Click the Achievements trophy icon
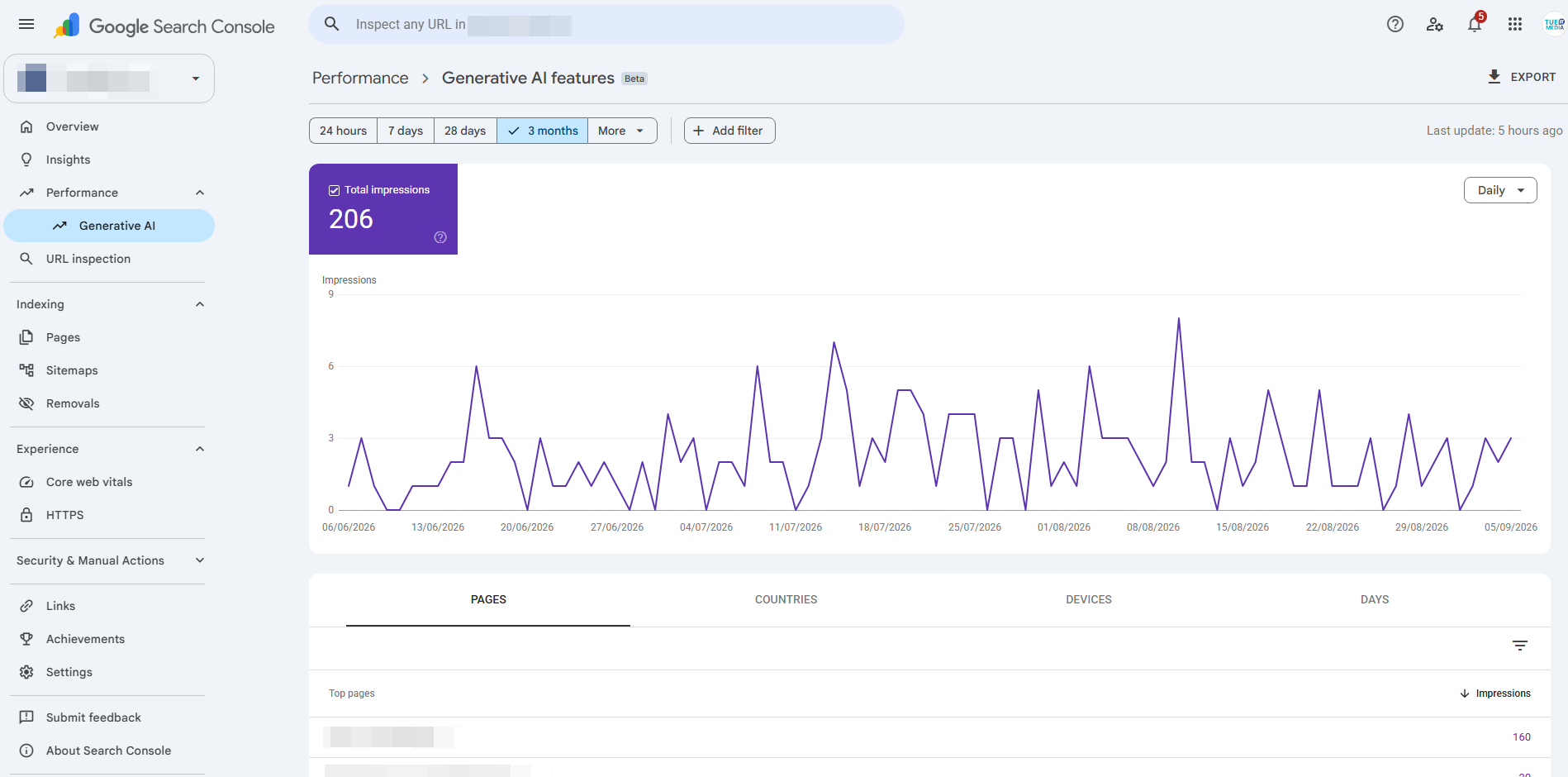This screenshot has height=777, width=1568. [x=26, y=639]
